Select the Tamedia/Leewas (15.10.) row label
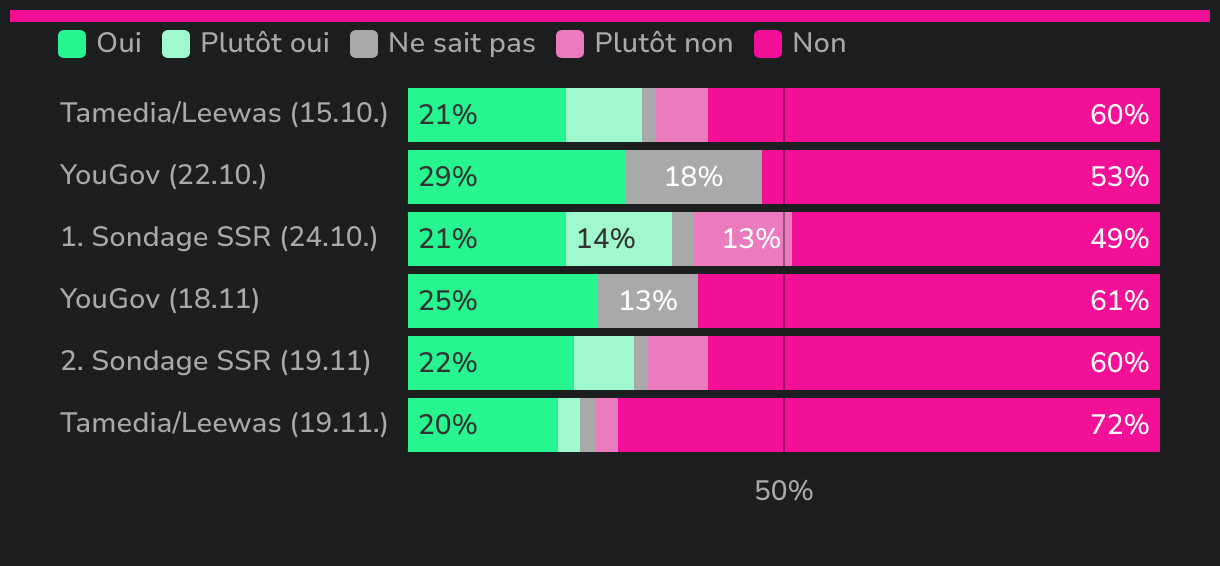Viewport: 1220px width, 566px height. (x=224, y=113)
